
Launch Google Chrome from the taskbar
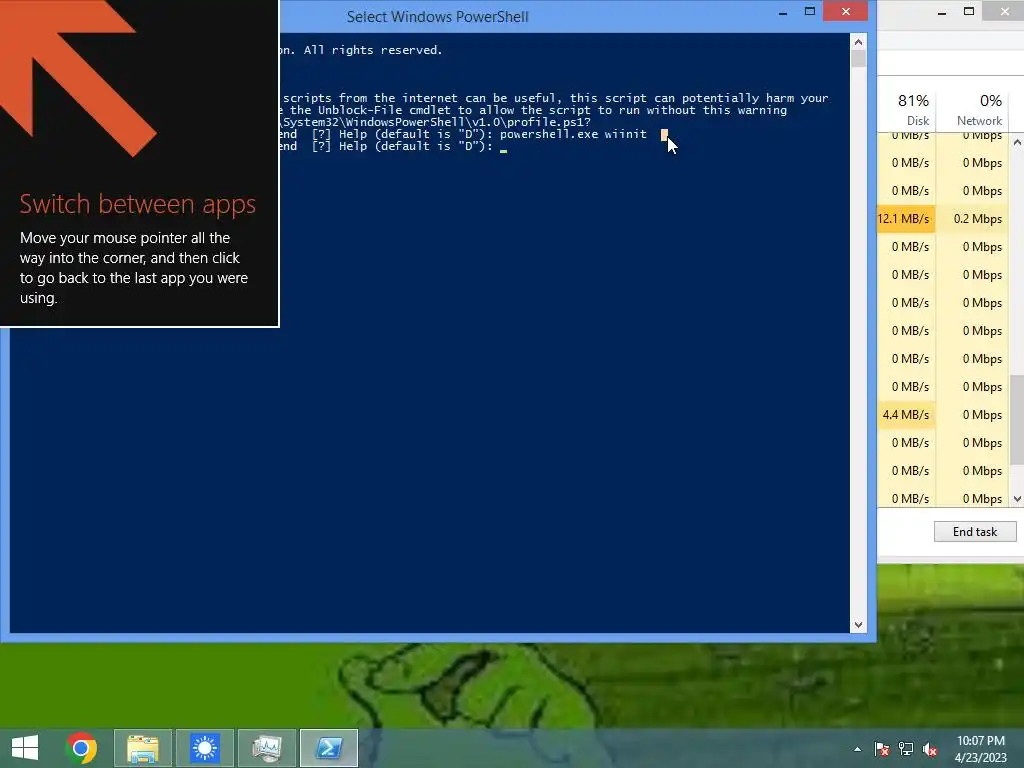pos(81,748)
